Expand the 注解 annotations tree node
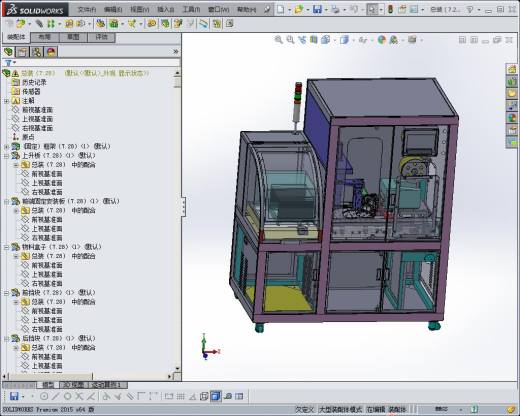The image size is (520, 416). click(6, 101)
